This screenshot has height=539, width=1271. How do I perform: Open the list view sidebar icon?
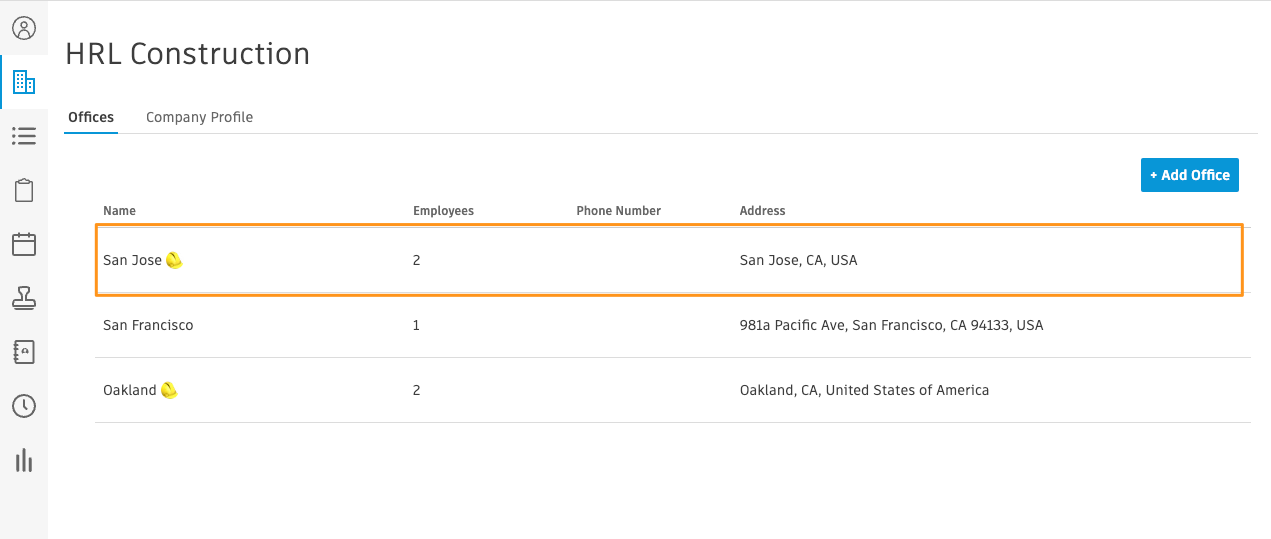[24, 136]
